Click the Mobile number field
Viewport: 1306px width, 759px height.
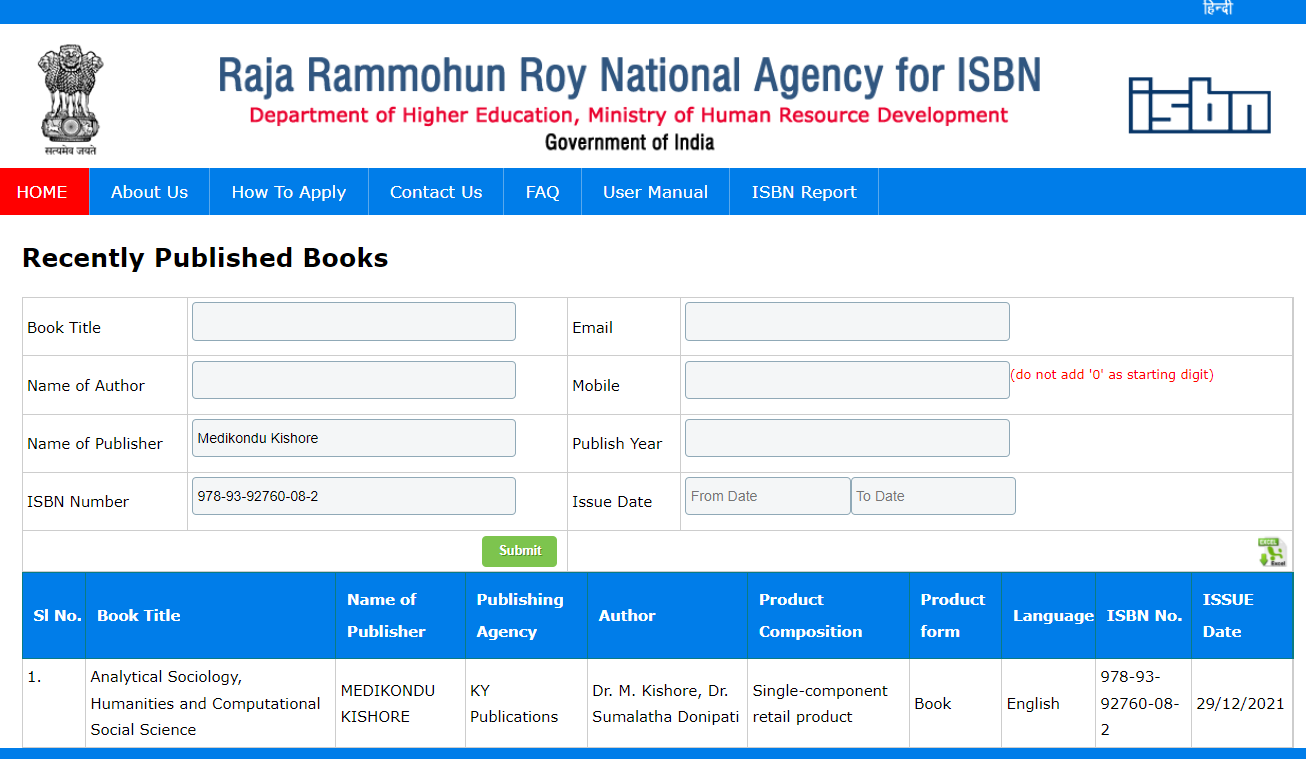click(x=847, y=380)
